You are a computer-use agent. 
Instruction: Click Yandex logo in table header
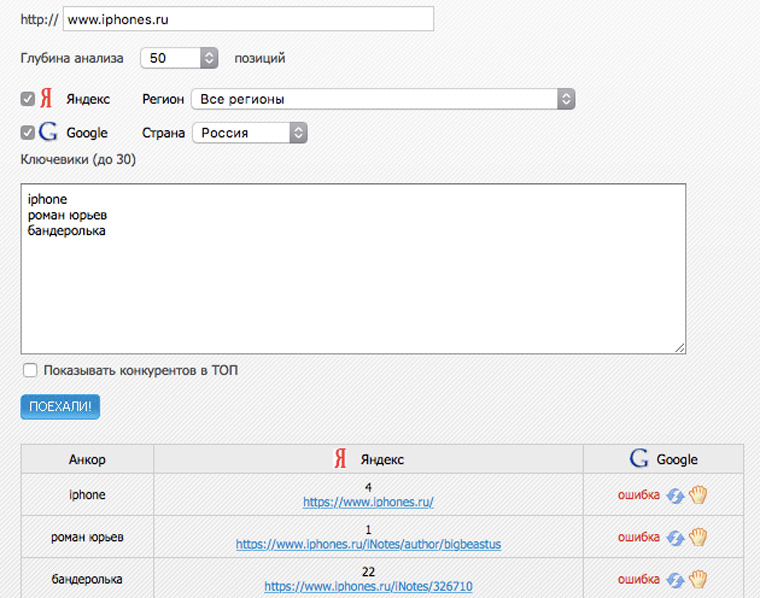(340, 459)
